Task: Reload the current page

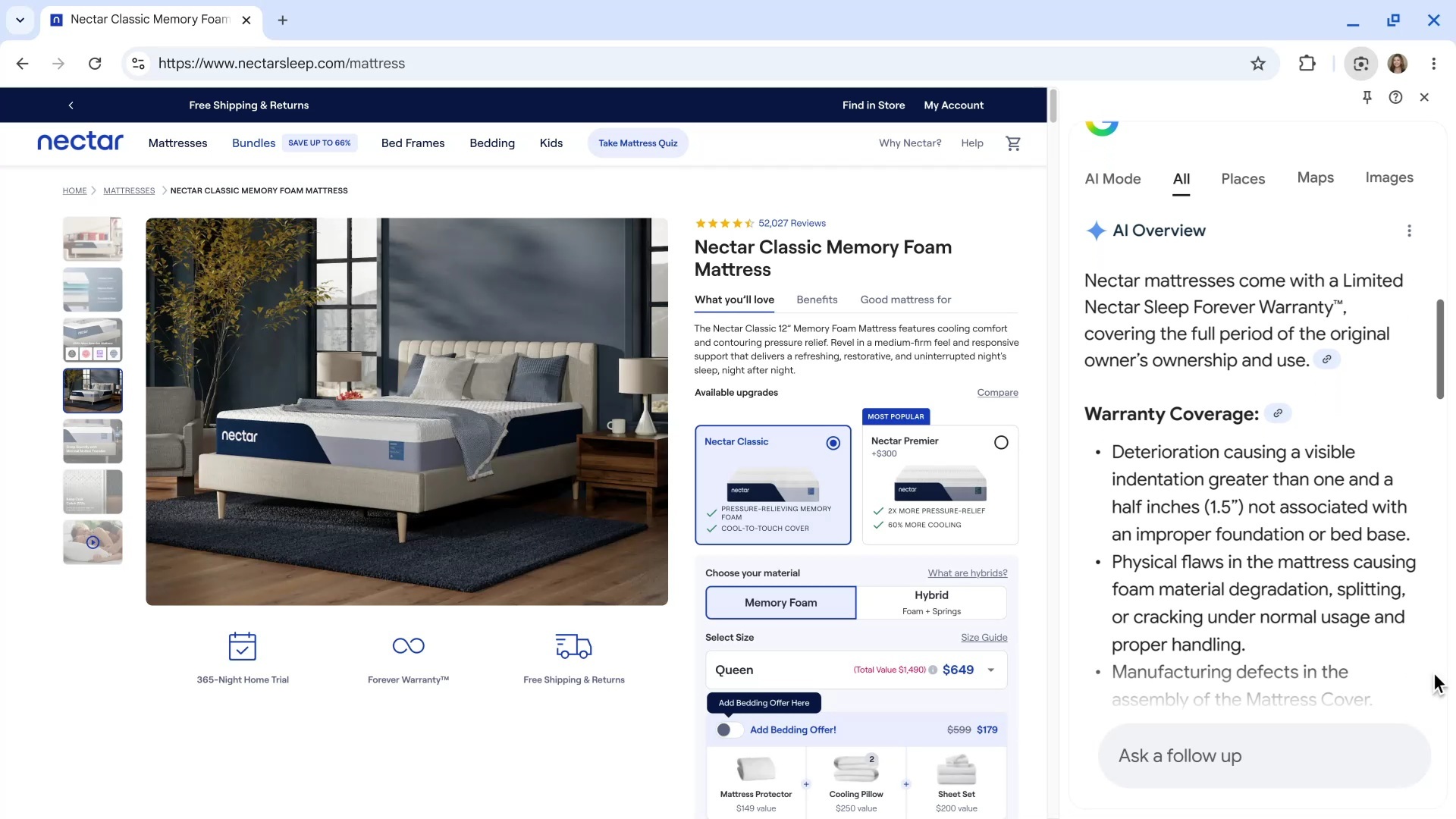Action: pyautogui.click(x=95, y=64)
